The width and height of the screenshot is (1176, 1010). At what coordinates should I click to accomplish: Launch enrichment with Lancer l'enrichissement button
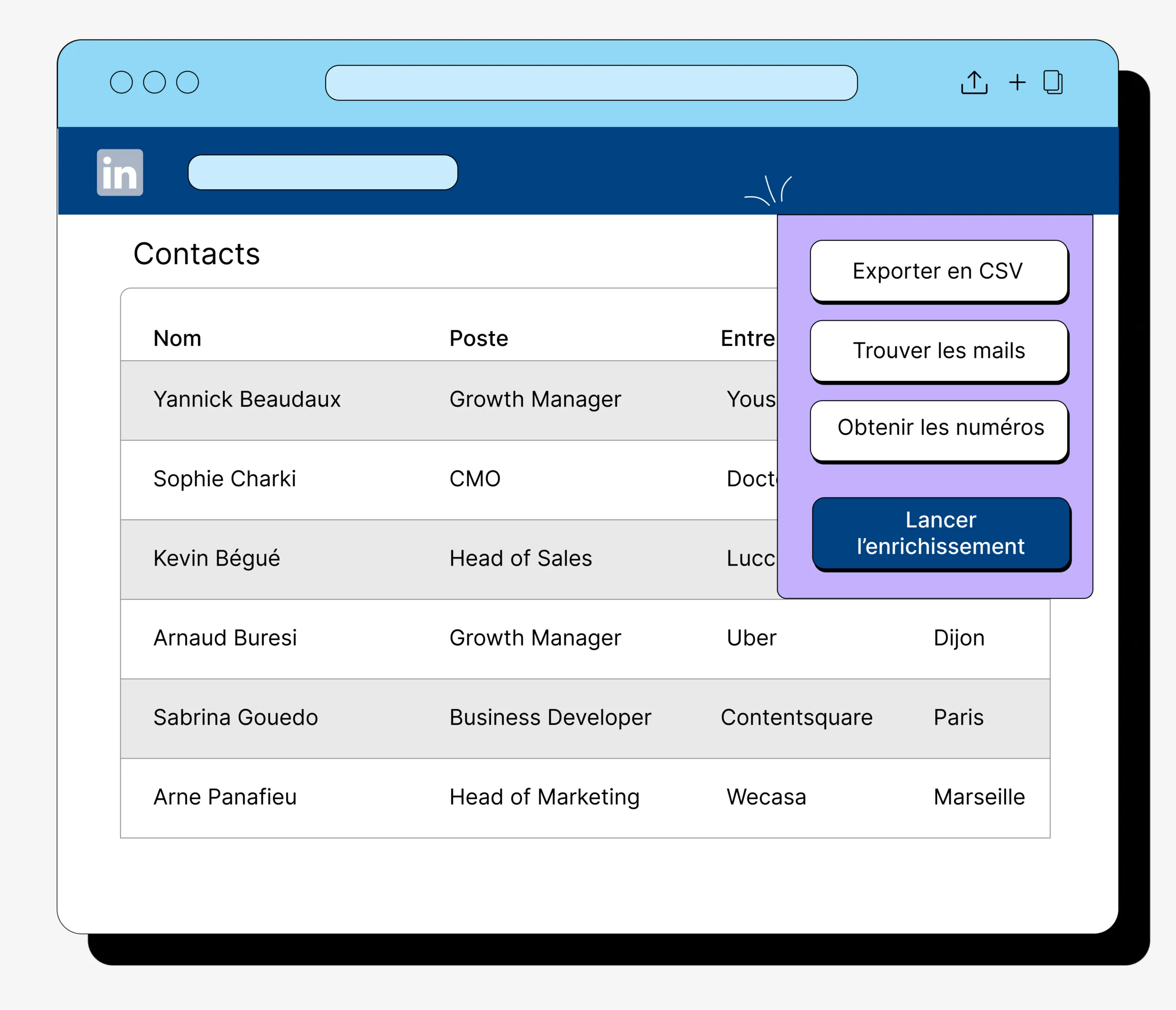point(940,533)
